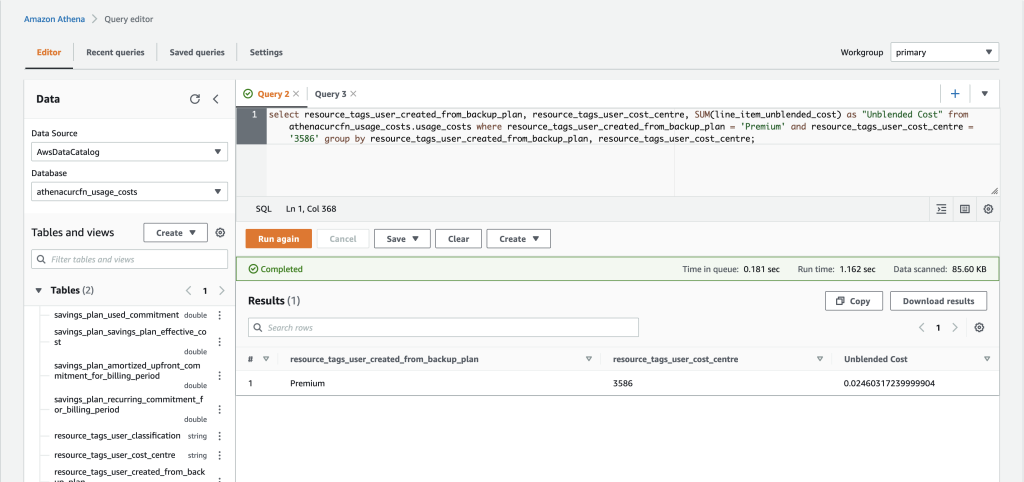Refresh the Data panel
Screen dimensions: 1024x482
coord(195,99)
